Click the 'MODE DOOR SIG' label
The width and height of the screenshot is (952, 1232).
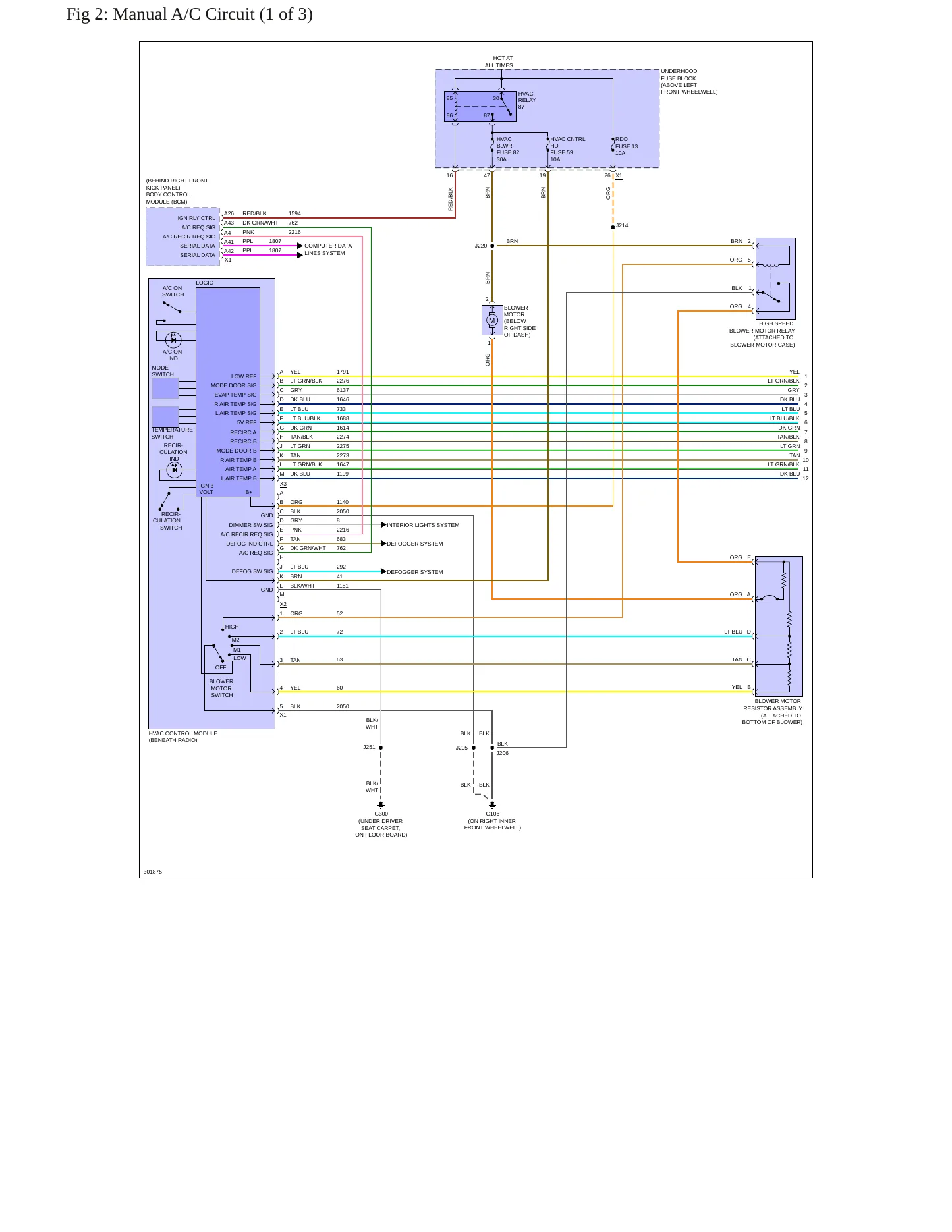click(233, 385)
